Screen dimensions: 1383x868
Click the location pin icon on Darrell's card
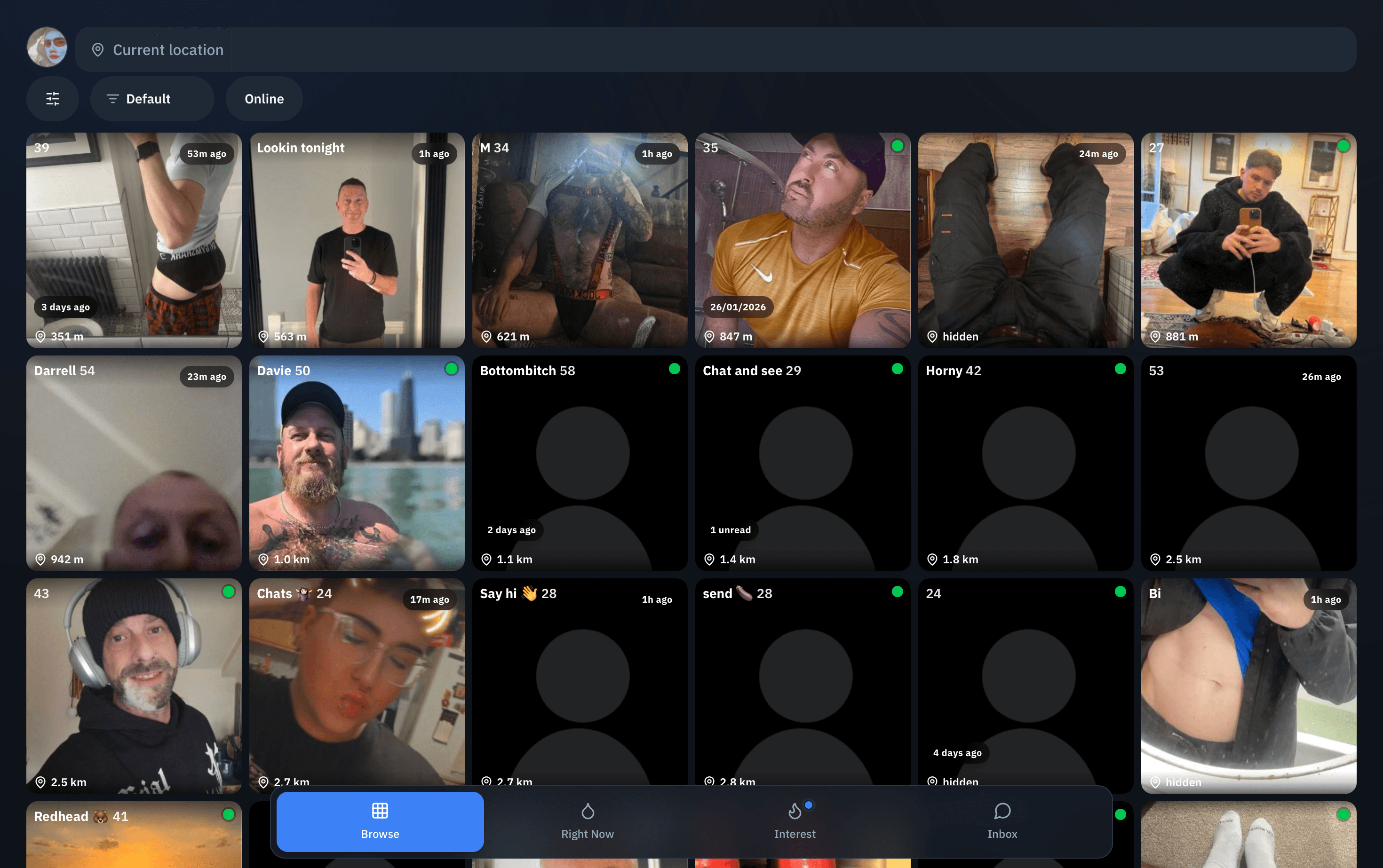40,559
